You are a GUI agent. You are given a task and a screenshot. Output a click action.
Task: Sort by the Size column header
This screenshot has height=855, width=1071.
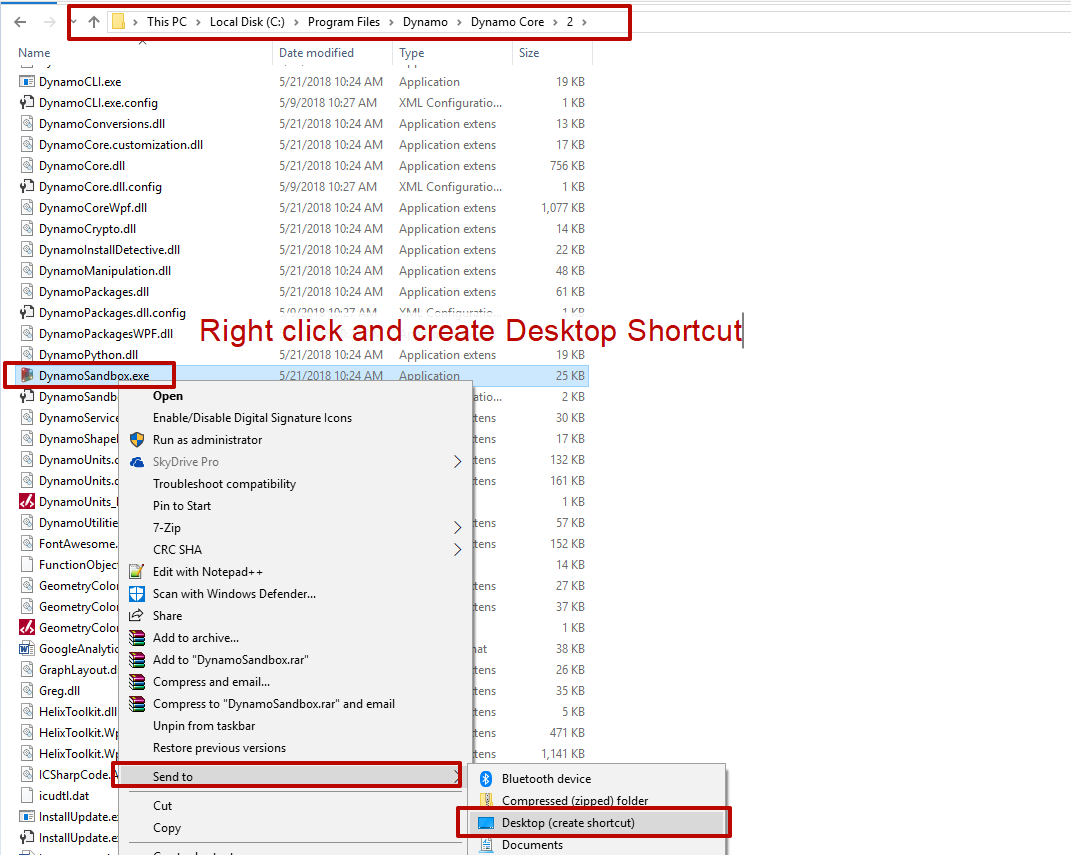pos(529,53)
